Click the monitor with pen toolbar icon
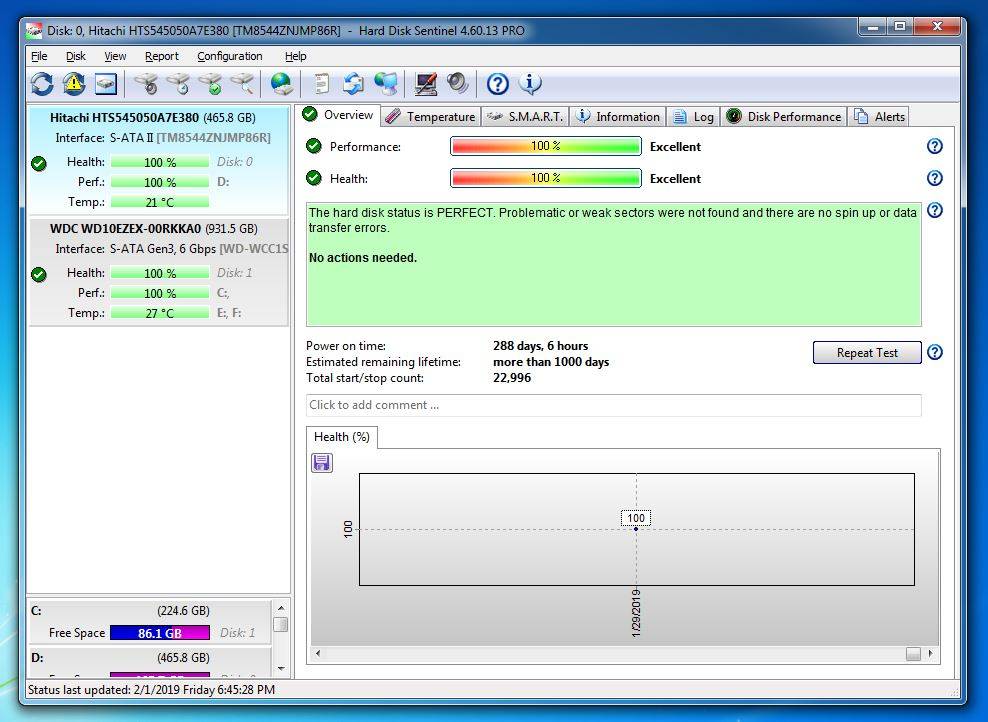988x722 pixels. [426, 84]
